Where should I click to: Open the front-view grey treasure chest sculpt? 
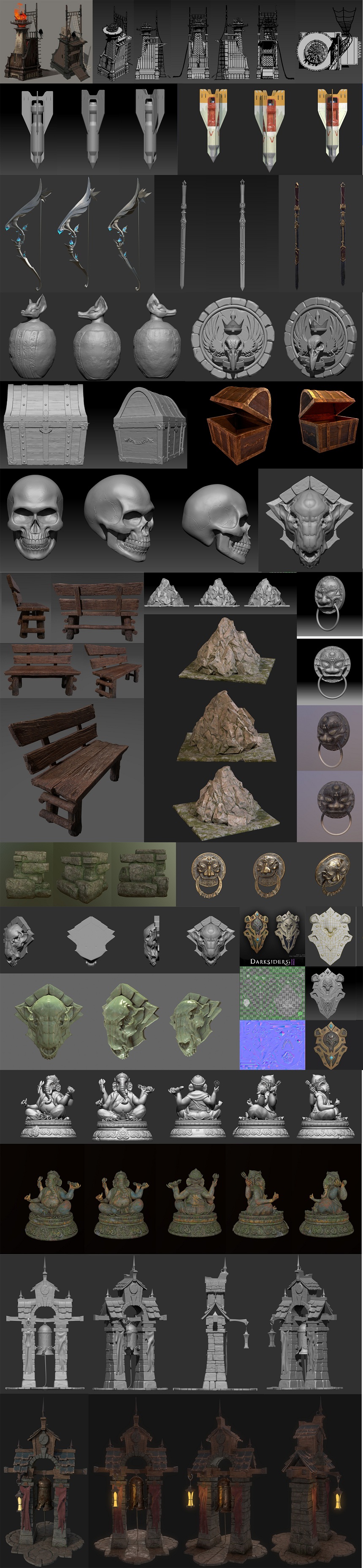click(46, 425)
